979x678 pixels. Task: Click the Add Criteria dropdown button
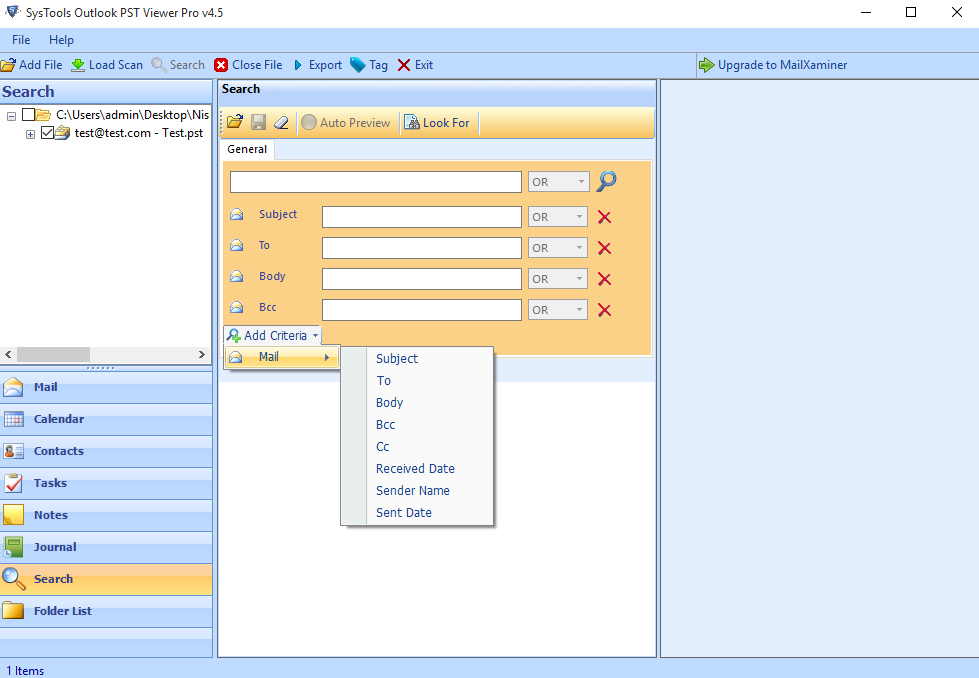(x=273, y=335)
